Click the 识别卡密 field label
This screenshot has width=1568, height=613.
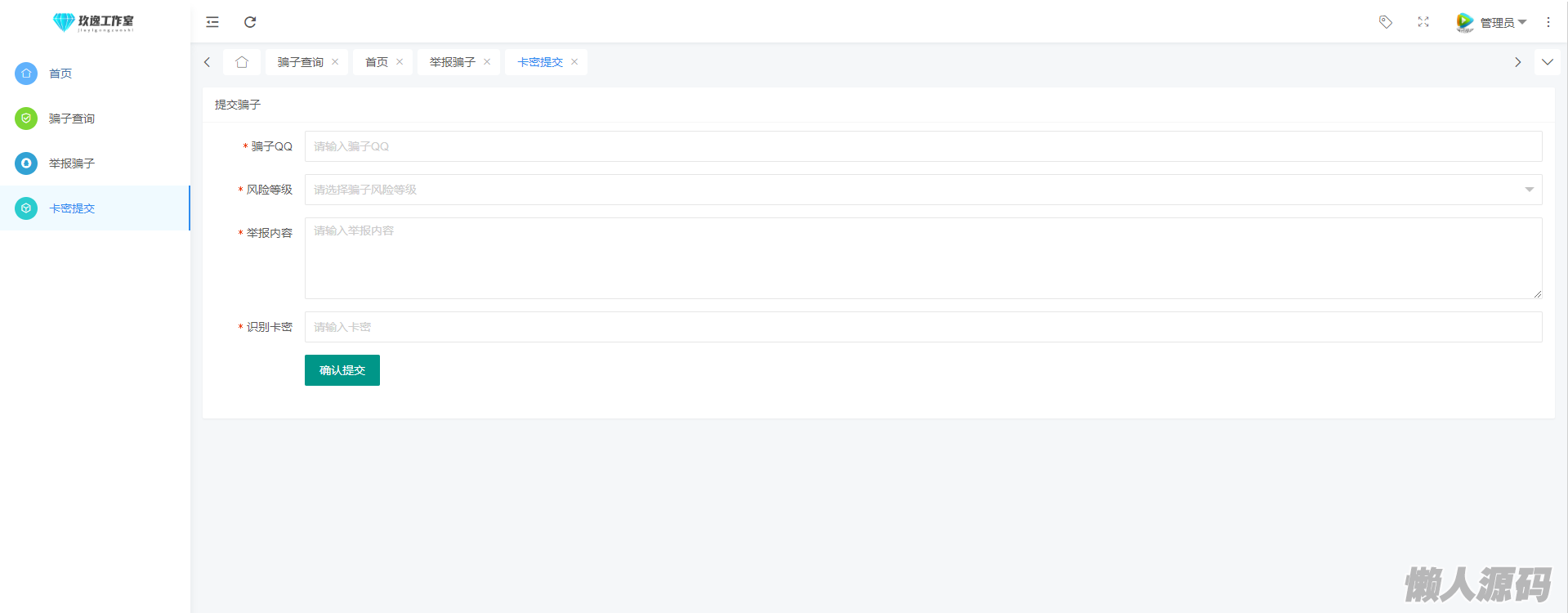(269, 327)
